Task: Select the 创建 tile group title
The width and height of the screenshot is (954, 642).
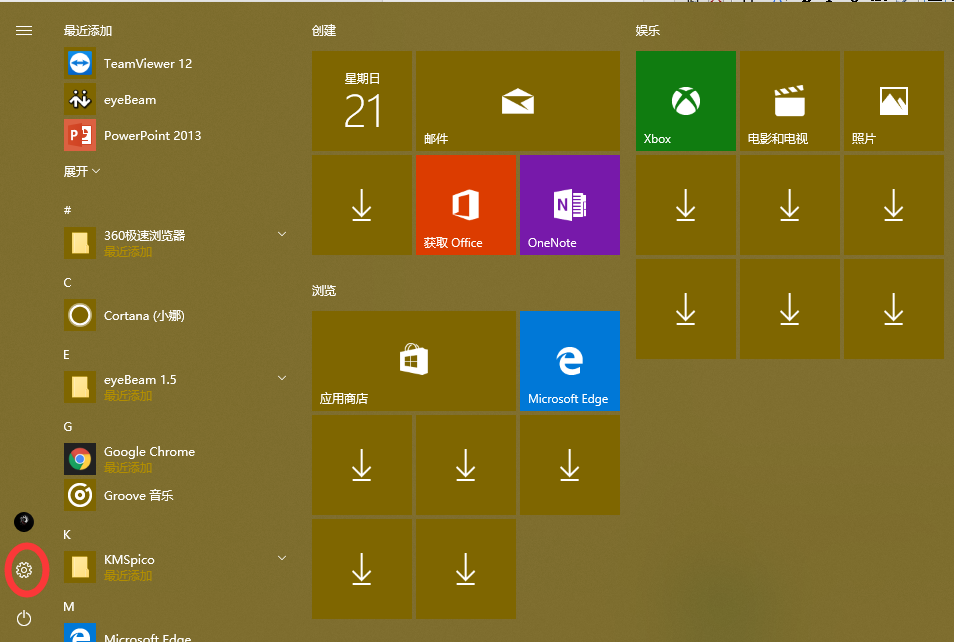Action: [x=324, y=30]
